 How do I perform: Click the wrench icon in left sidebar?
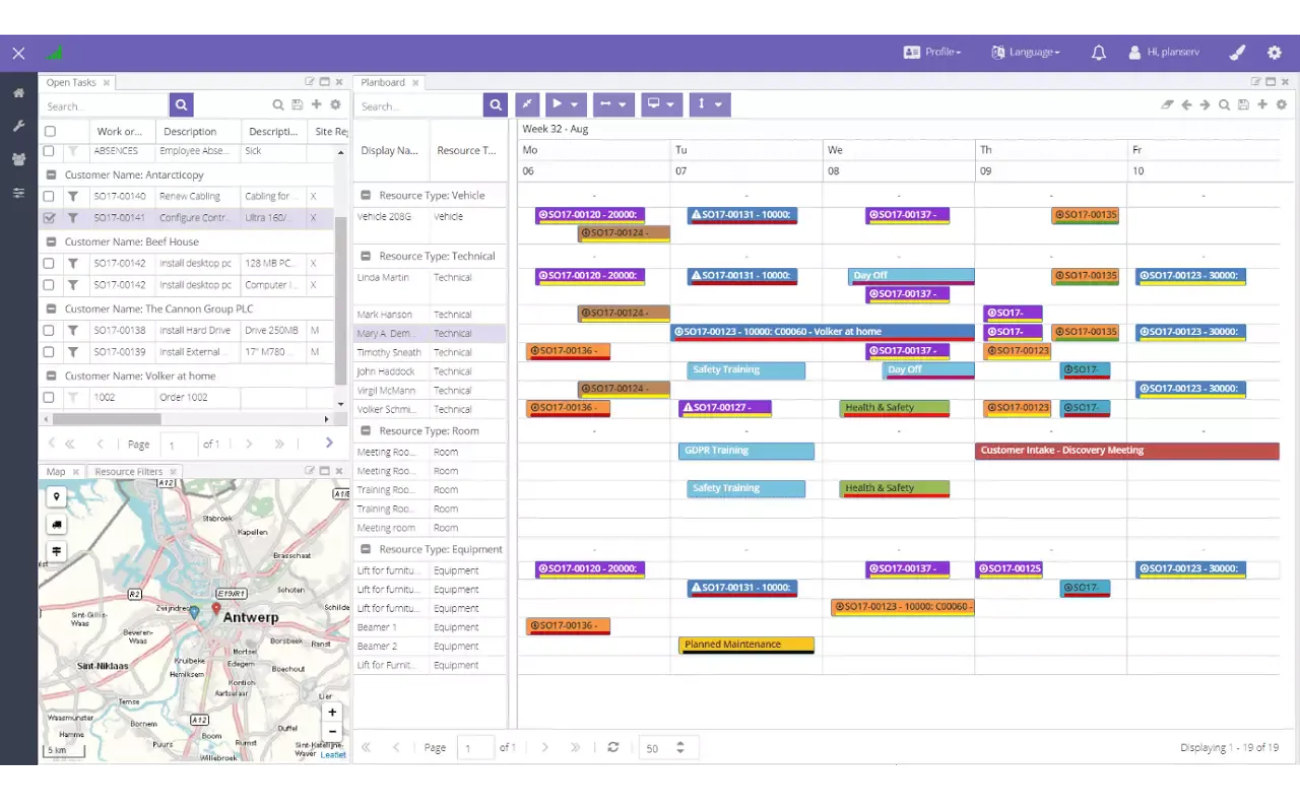18,126
